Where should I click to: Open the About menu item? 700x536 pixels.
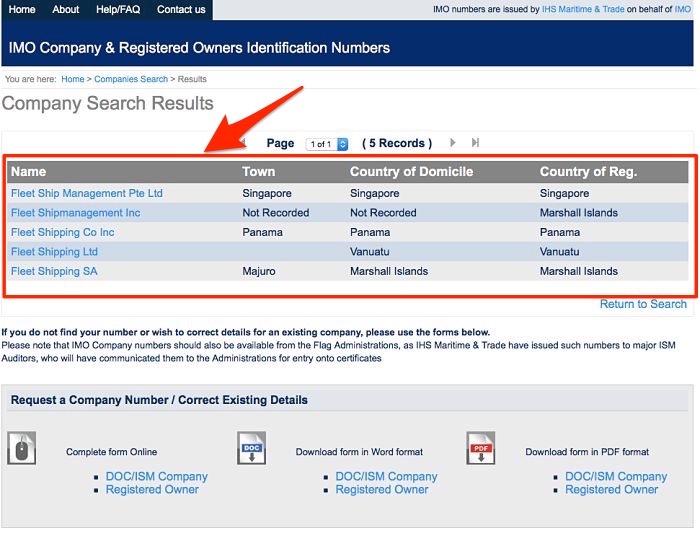66,10
